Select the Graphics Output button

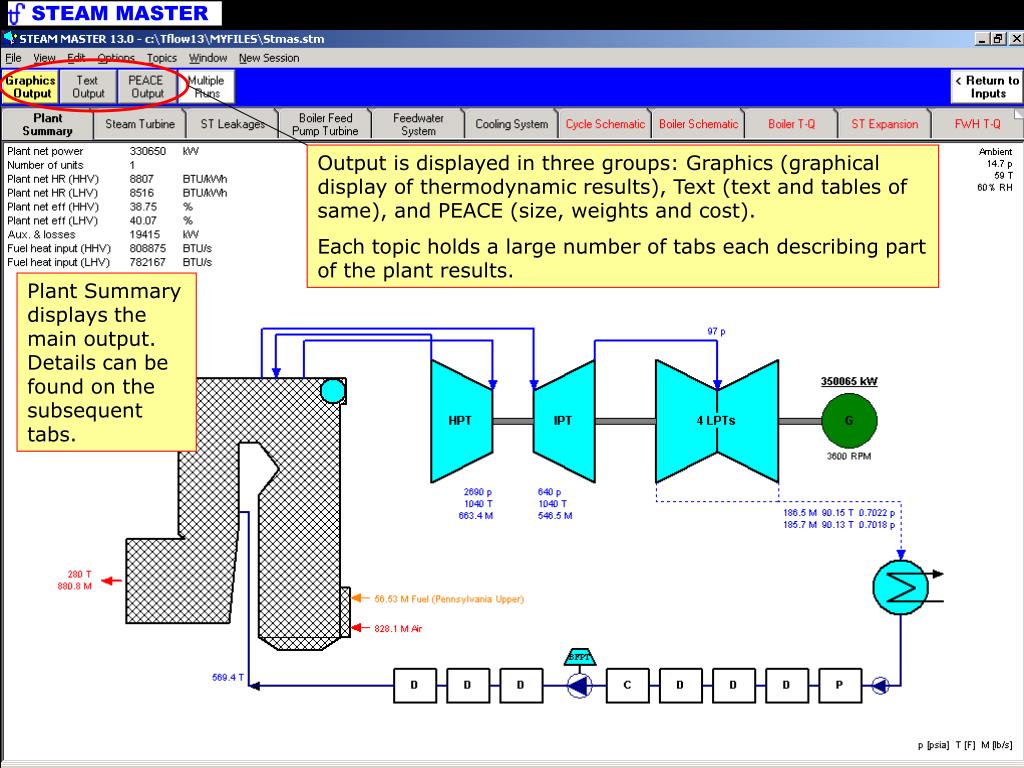coord(30,86)
